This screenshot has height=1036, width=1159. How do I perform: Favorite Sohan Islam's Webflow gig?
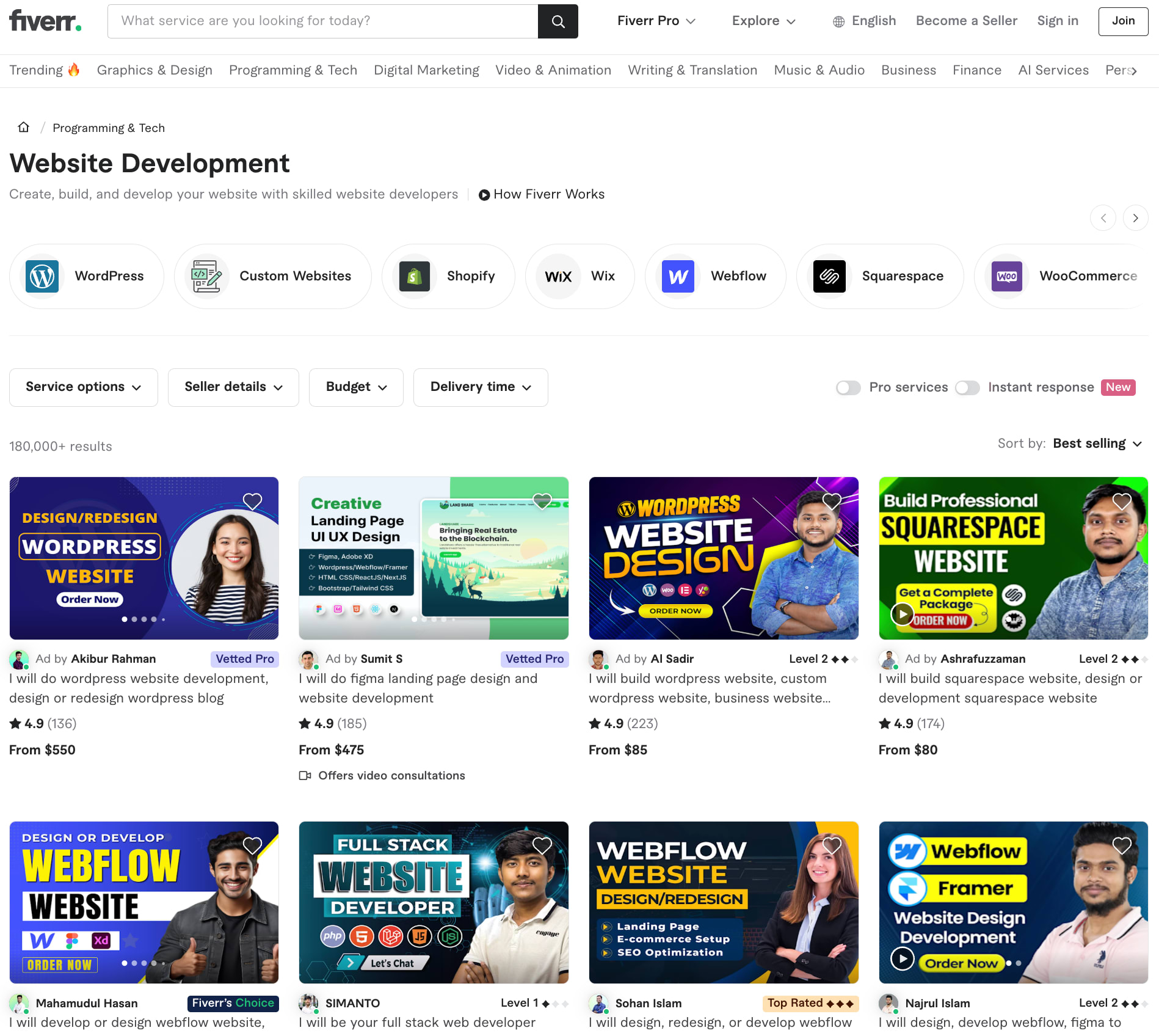[832, 845]
